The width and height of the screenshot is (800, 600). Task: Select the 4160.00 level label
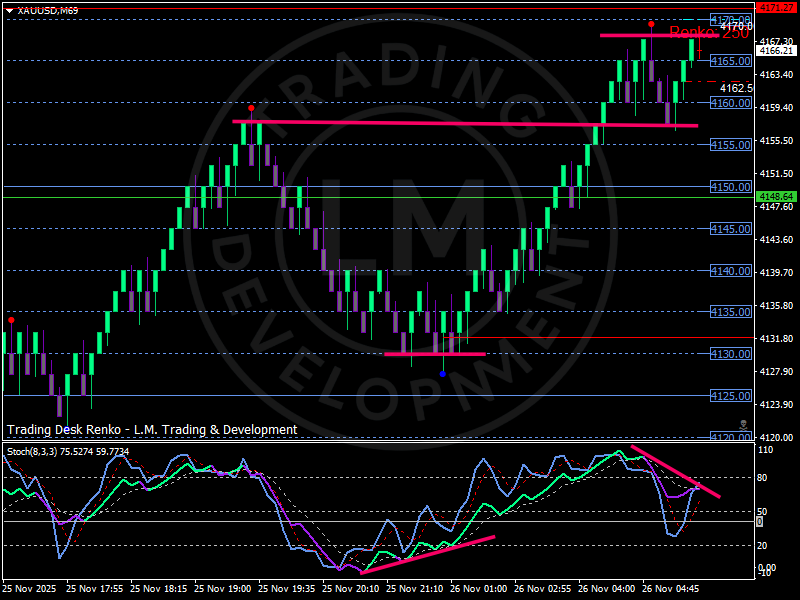(731, 103)
